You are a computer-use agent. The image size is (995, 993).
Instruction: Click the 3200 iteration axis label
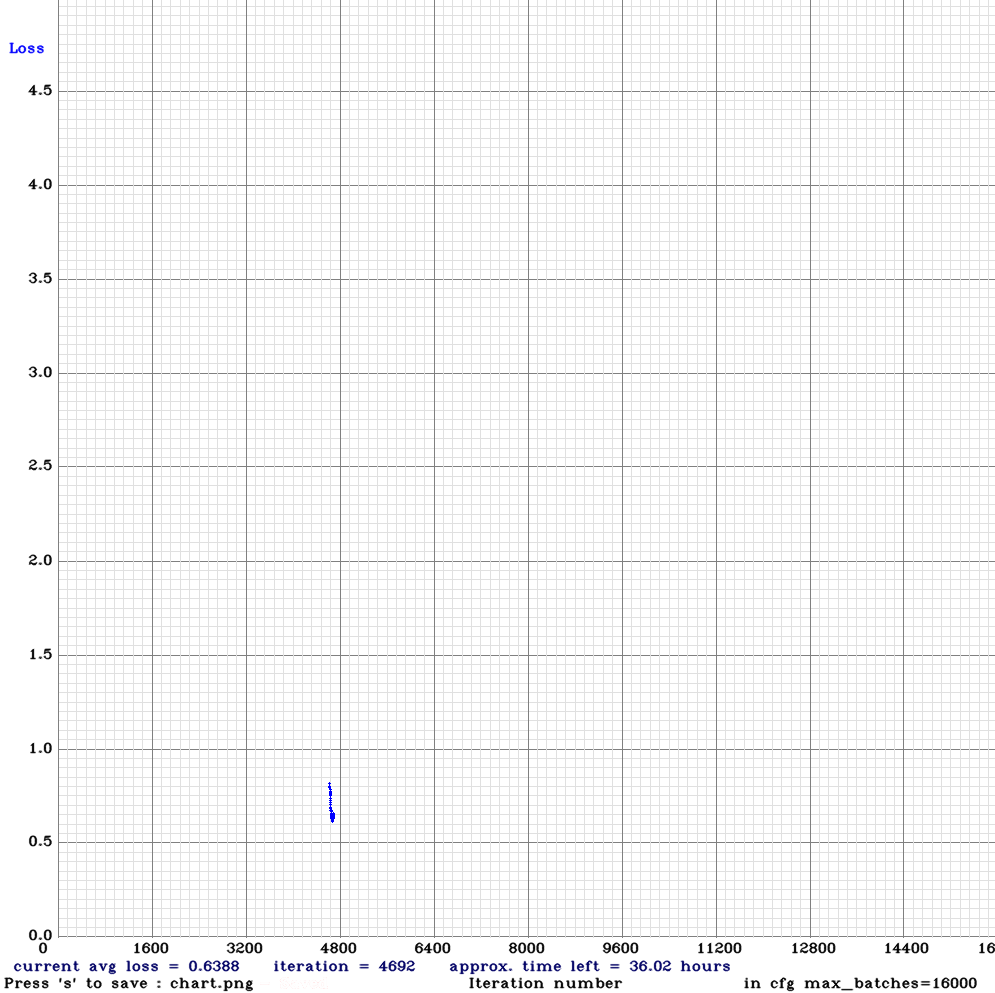click(245, 949)
